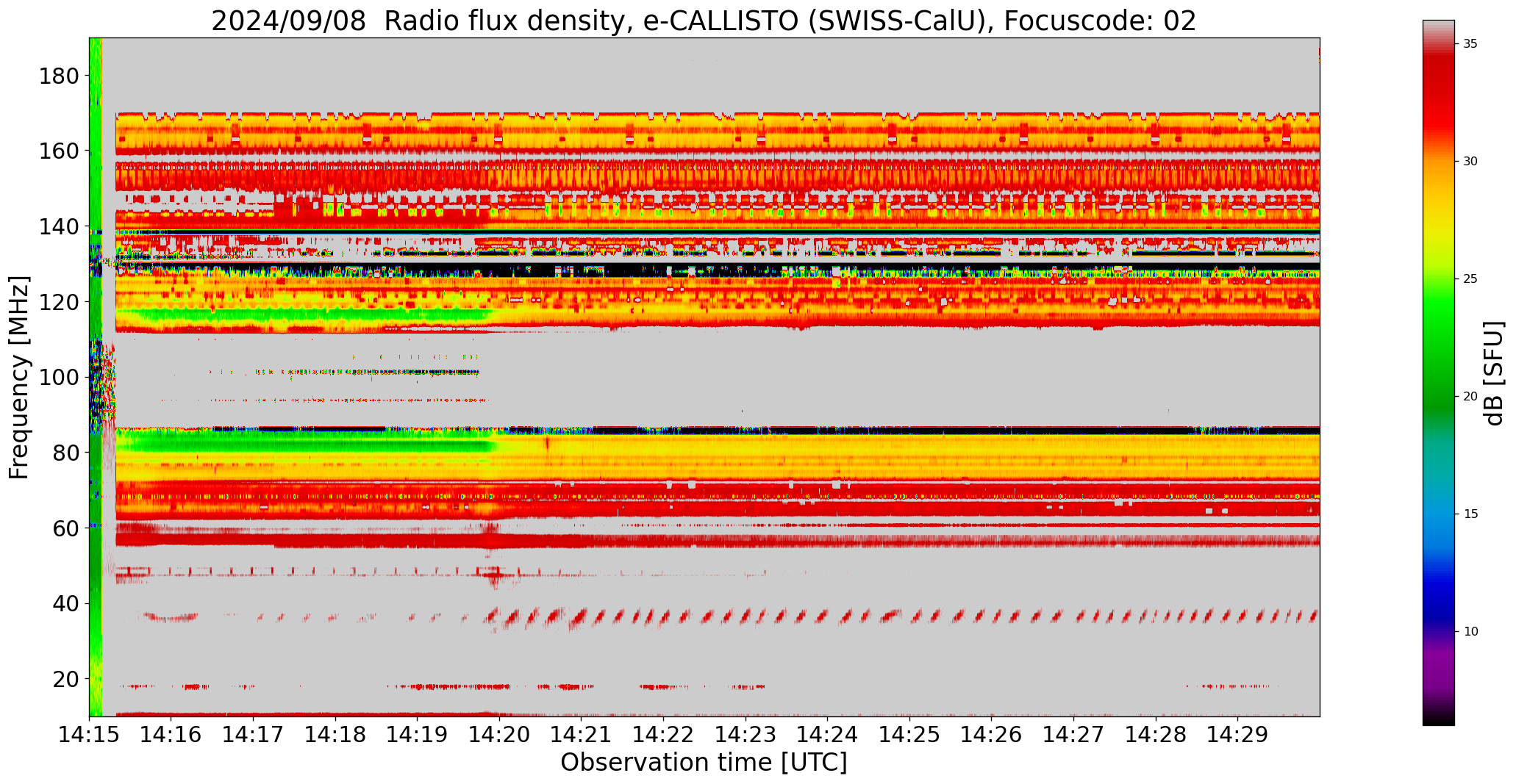Image resolution: width=1516 pixels, height=784 pixels.
Task: Click the green calibration strip at 14:15
Action: pos(96,377)
